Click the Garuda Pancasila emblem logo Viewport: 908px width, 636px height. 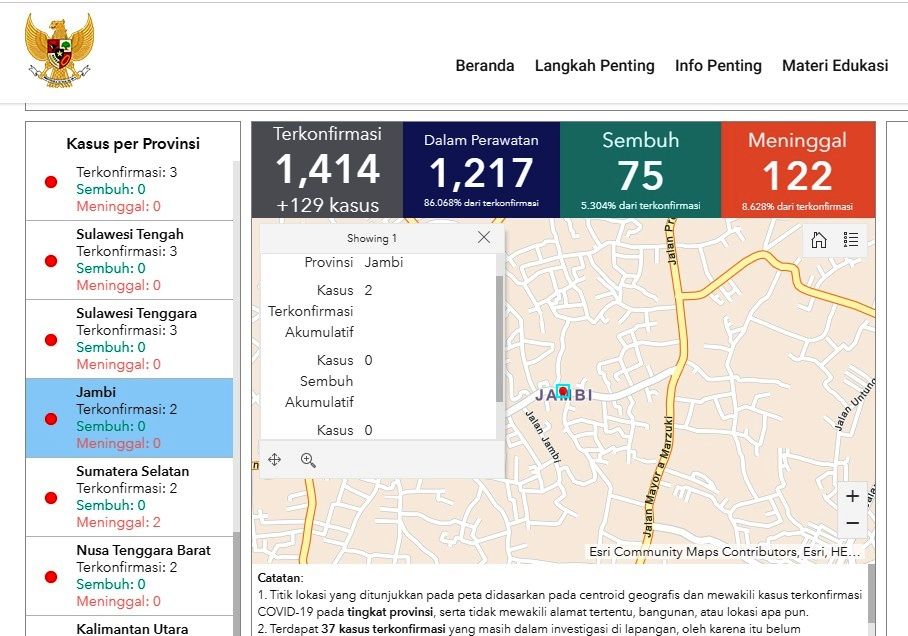[x=60, y=50]
